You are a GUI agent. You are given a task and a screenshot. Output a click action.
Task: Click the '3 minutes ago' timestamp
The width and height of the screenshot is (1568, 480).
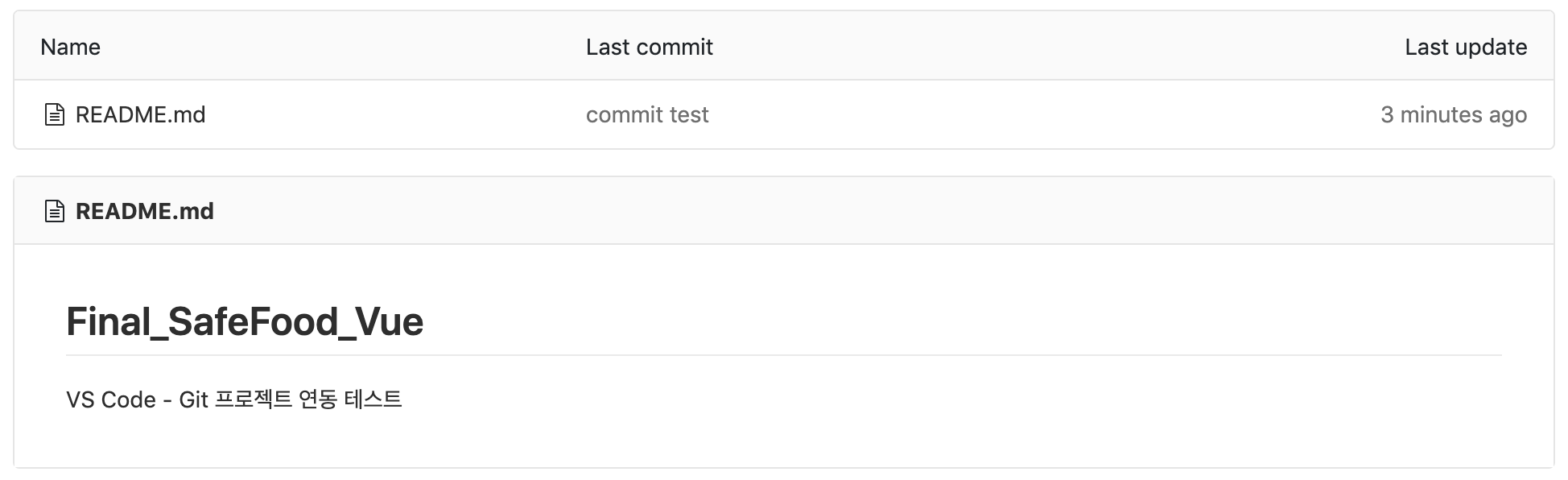(1453, 114)
